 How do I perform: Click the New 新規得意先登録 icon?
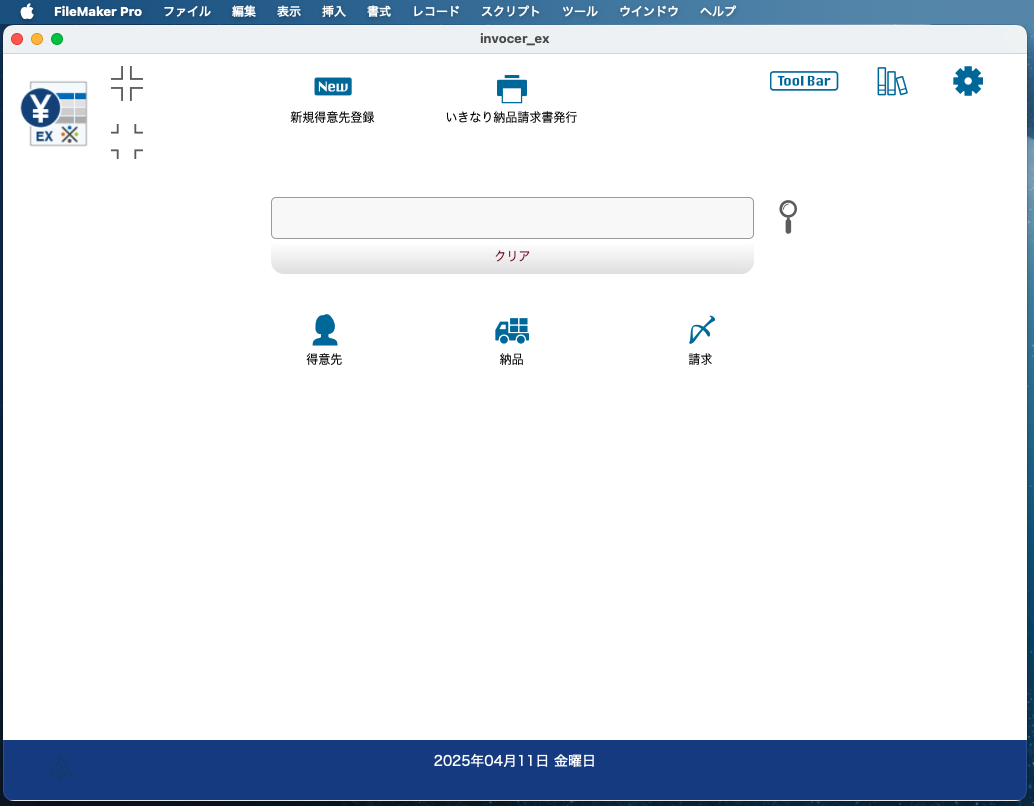332,87
